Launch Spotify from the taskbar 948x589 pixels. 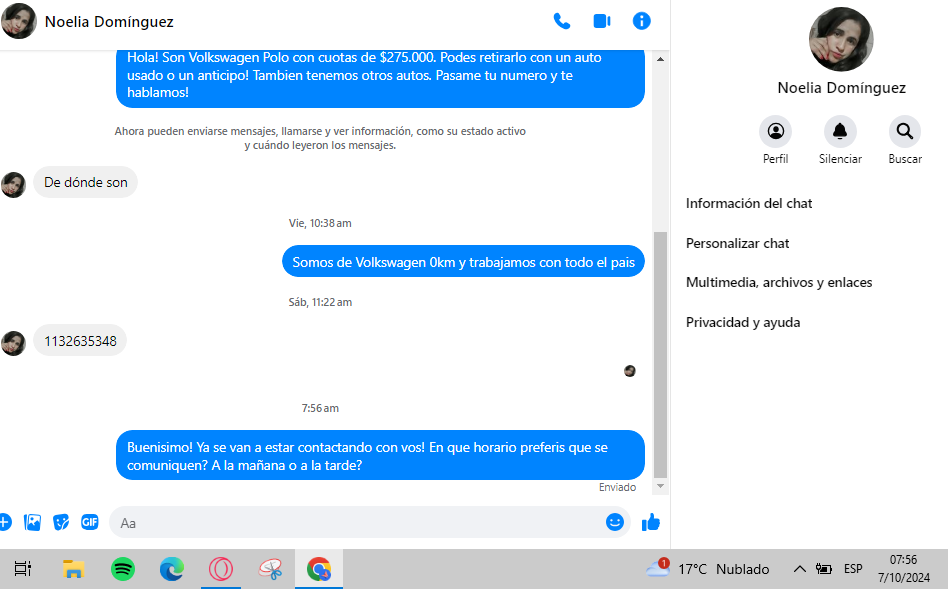coord(123,569)
